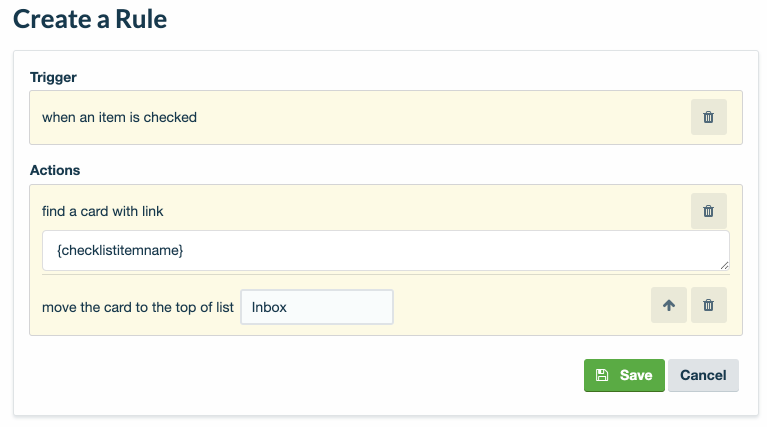Click the divider line between the two actions
This screenshot has width=767, height=427.
pos(385,274)
